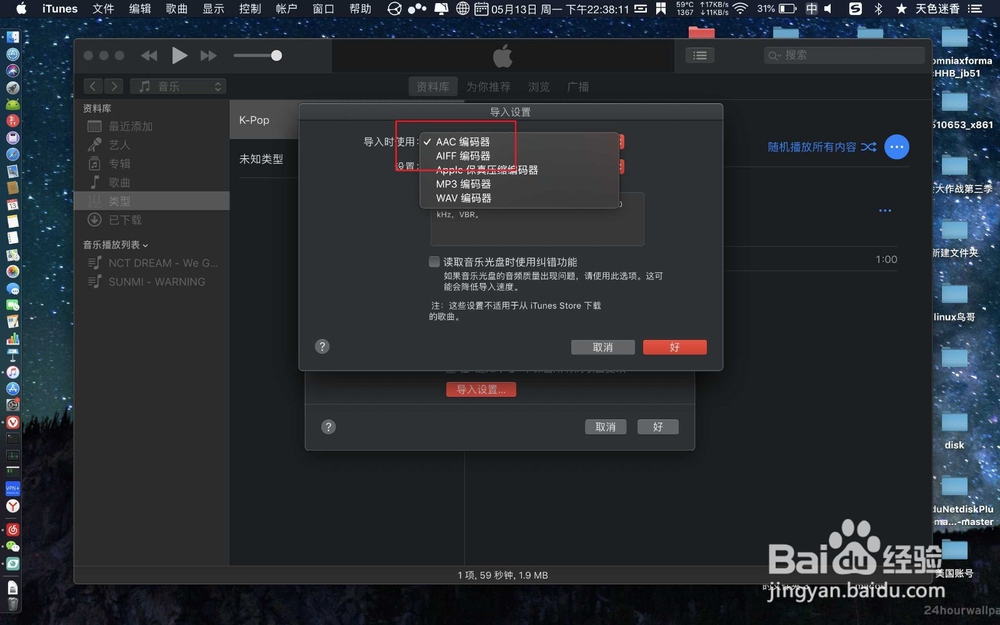The width and height of the screenshot is (1000, 625).
Task: Select 艺人 in the sidebar
Action: coord(152,145)
